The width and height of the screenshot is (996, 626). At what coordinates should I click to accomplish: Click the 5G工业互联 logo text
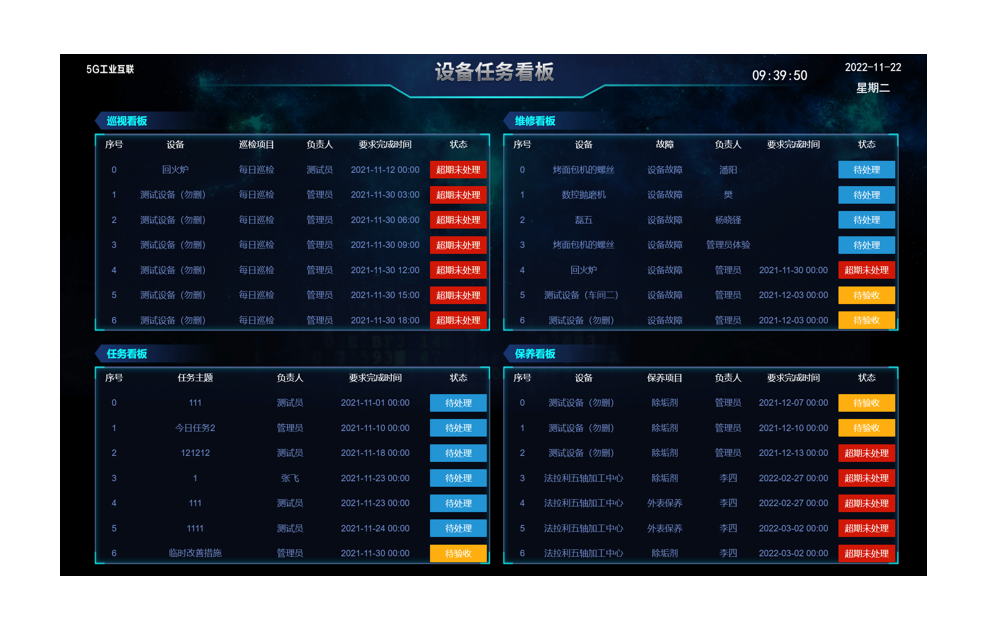[110, 70]
